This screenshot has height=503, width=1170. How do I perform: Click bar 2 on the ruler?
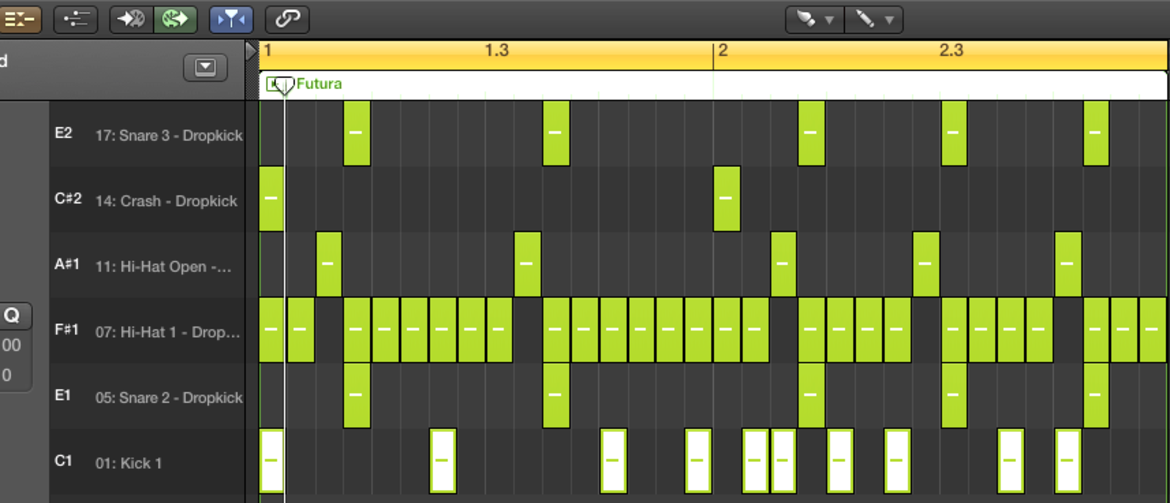(x=722, y=51)
